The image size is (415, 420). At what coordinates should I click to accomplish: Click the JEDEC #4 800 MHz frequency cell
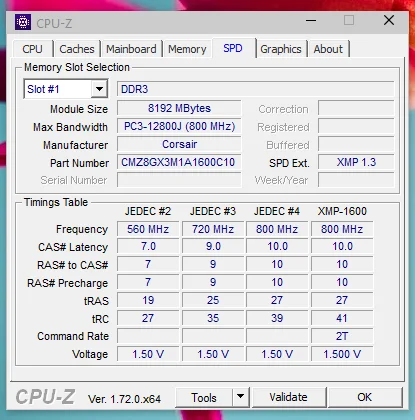tap(277, 229)
